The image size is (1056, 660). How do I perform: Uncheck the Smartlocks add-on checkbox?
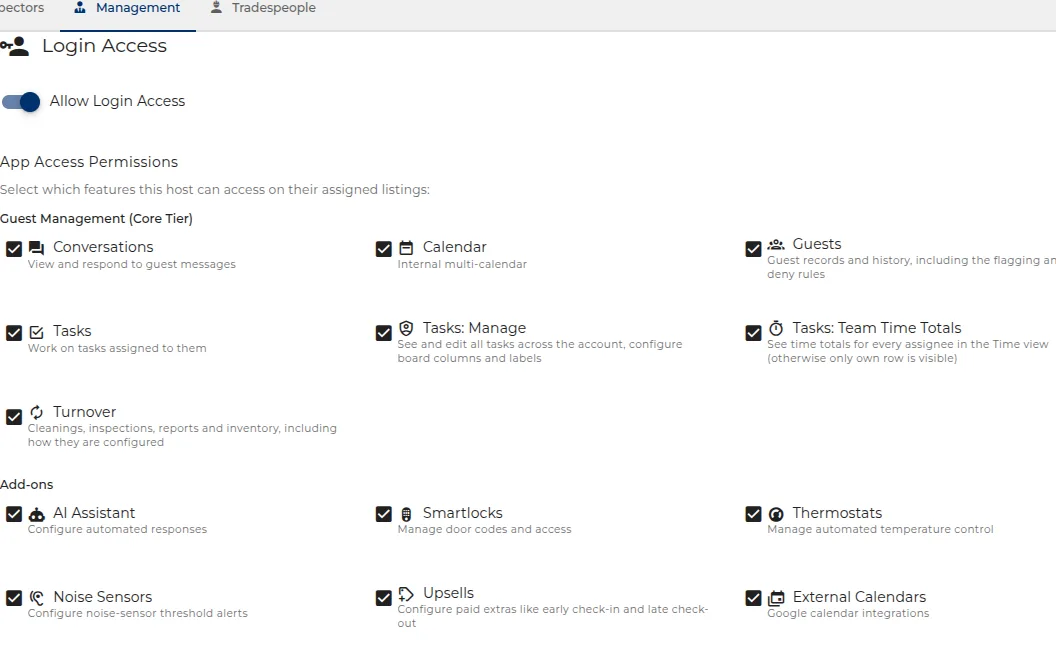point(383,514)
